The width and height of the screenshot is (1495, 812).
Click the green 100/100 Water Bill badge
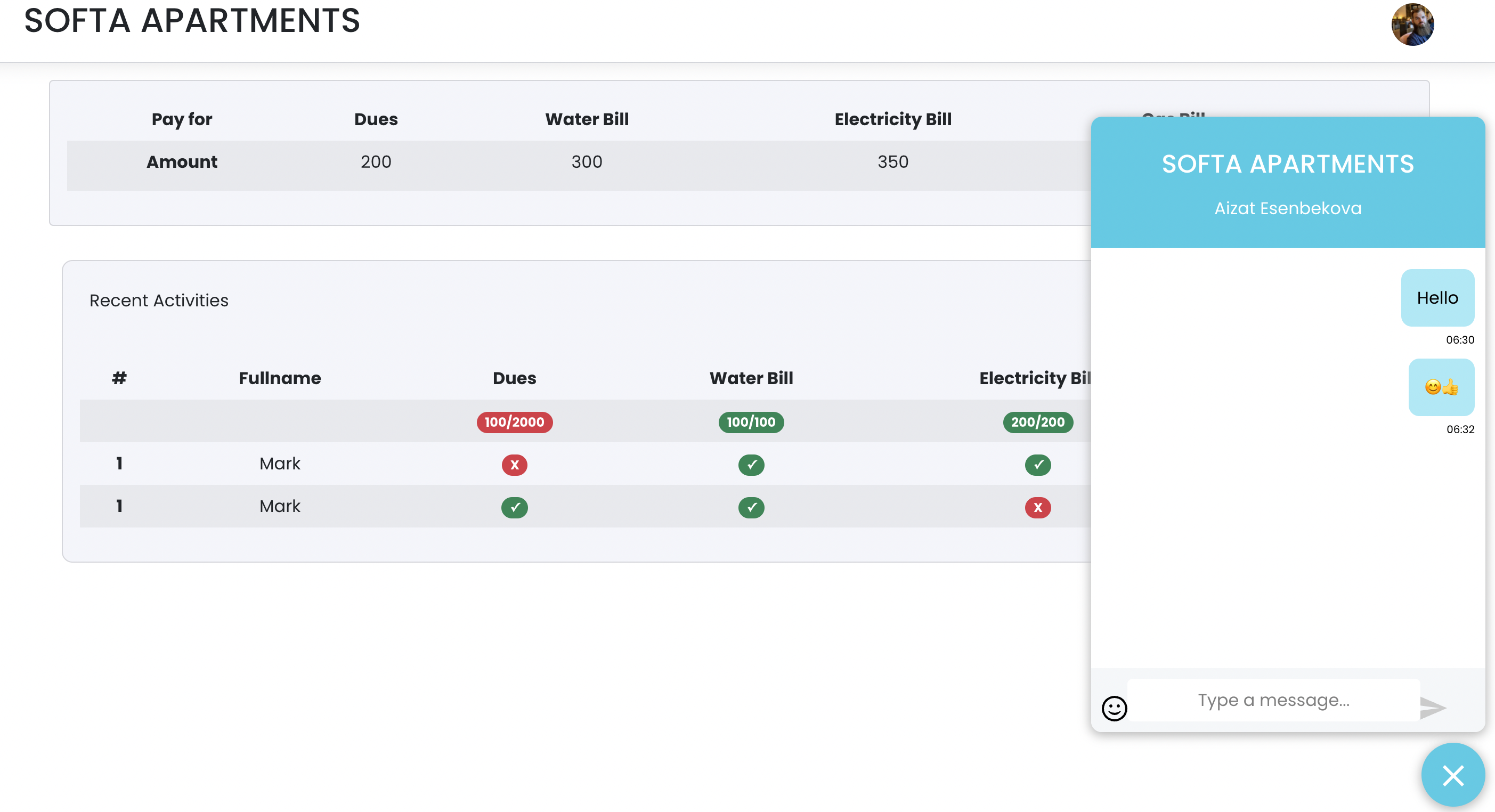coord(751,422)
